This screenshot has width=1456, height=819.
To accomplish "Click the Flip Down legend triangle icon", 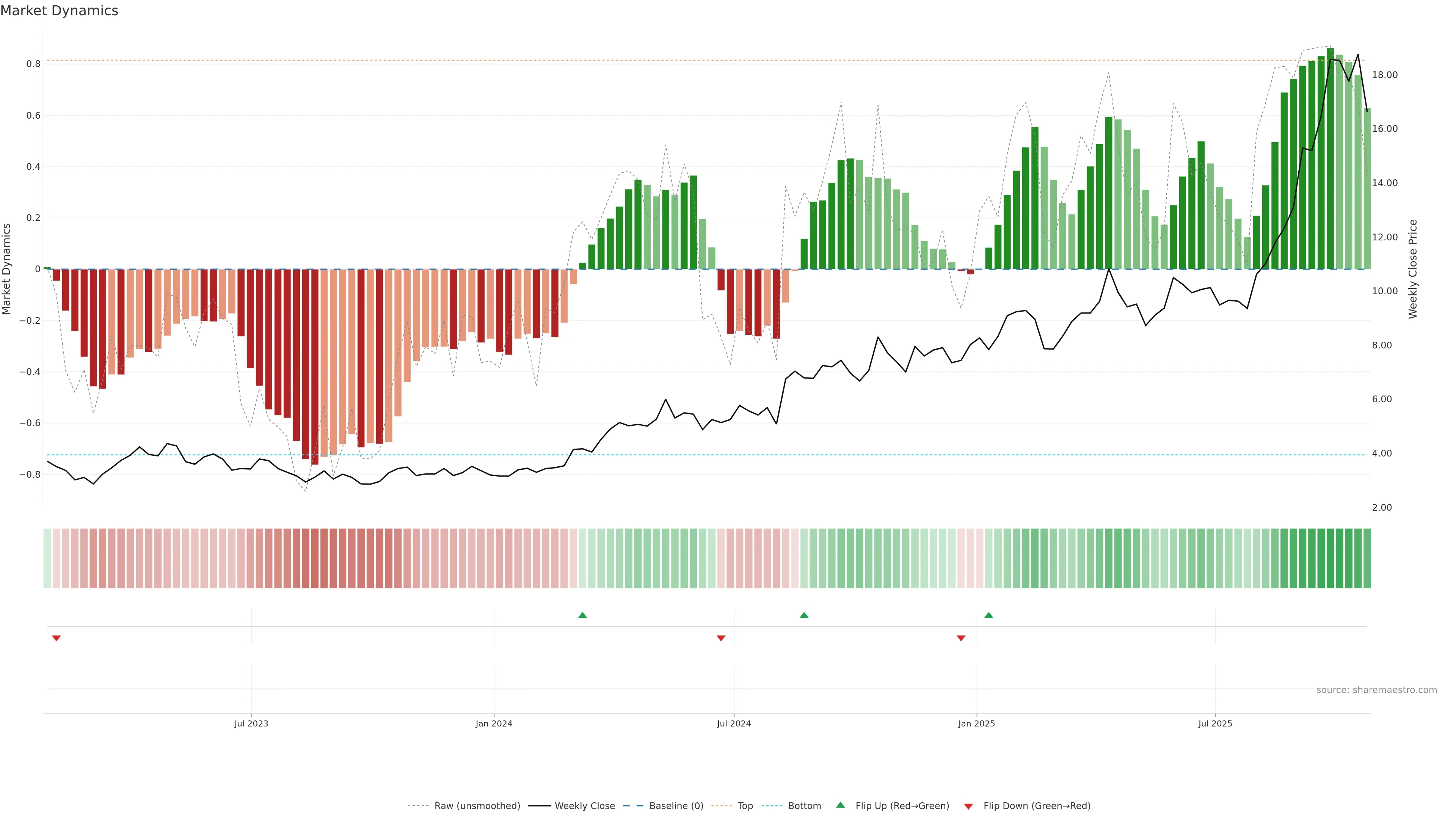I will [x=968, y=806].
